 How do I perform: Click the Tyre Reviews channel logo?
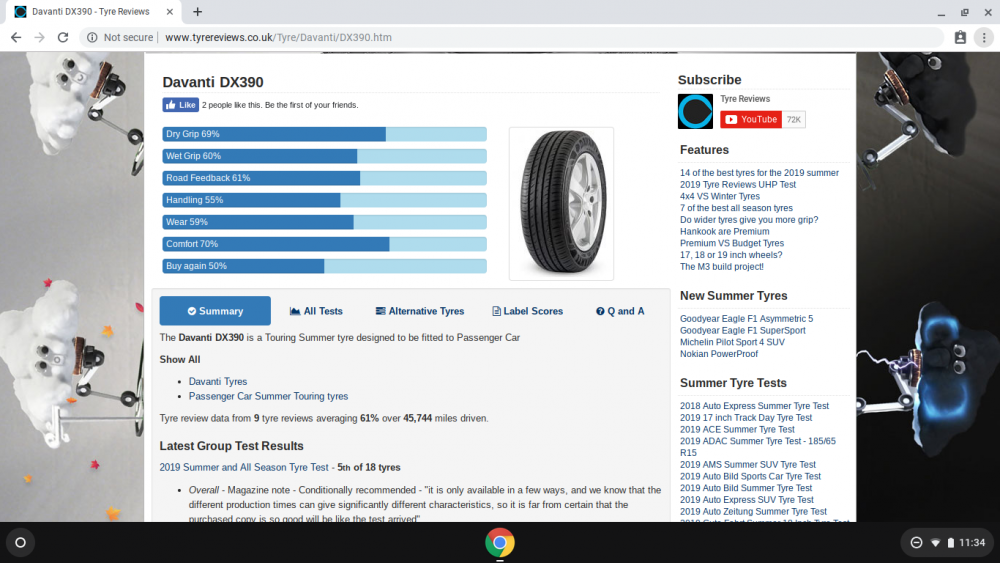[695, 111]
